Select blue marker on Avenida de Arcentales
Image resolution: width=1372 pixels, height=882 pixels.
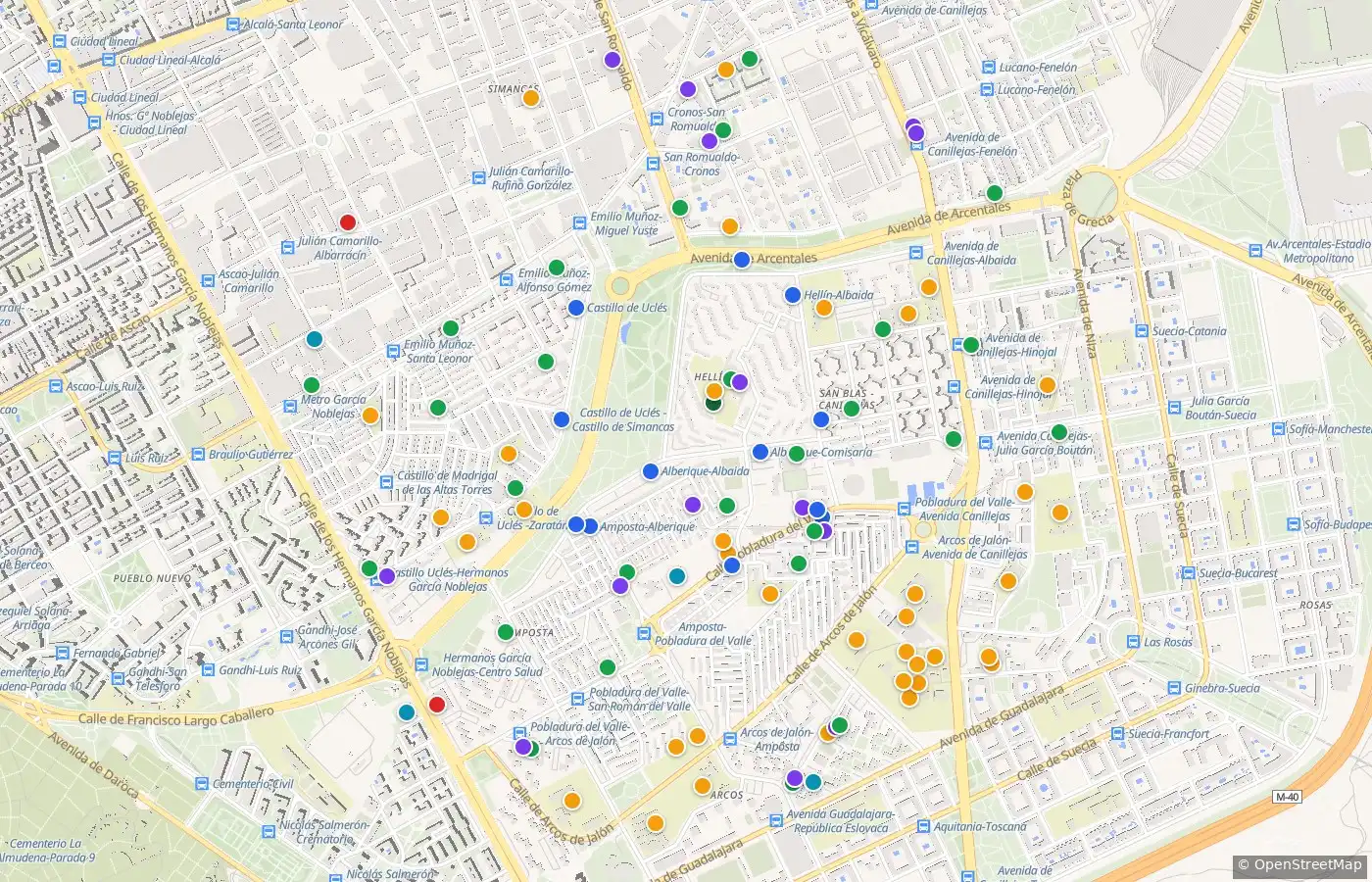pyautogui.click(x=742, y=260)
